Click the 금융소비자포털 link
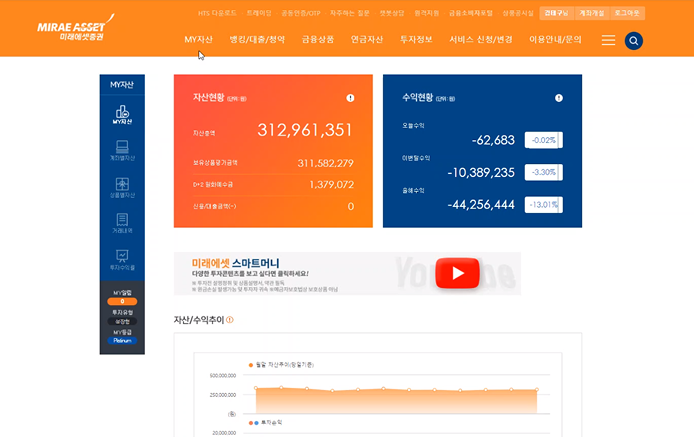 (x=470, y=13)
